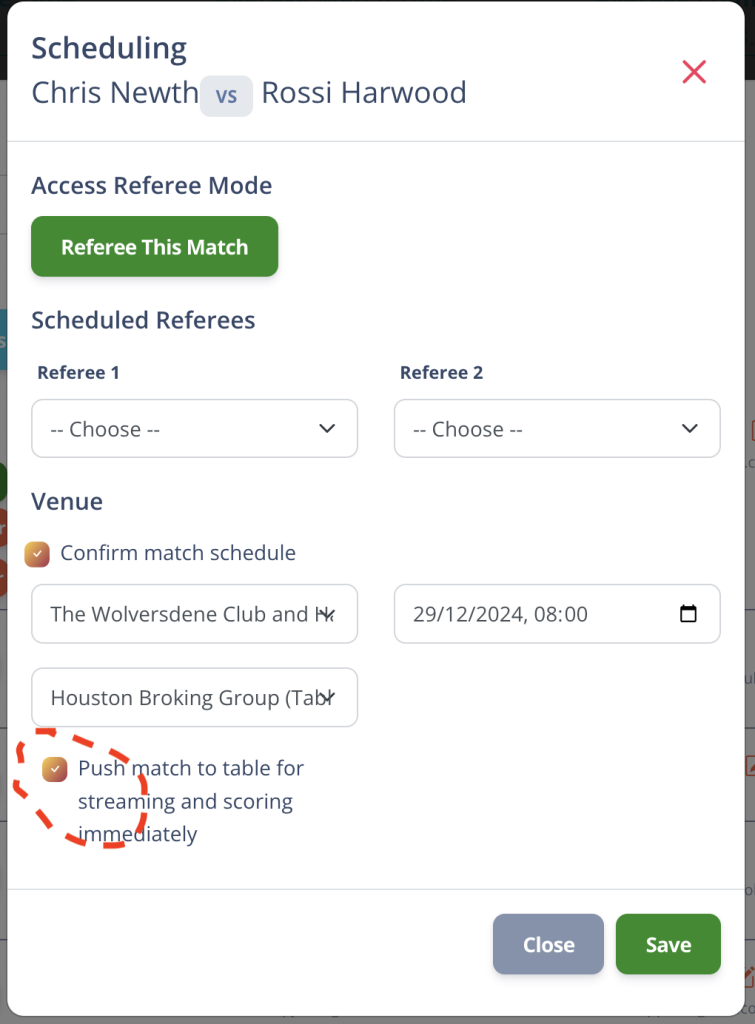Click the vs badge between player names
Screen dimensions: 755x1024
coord(226,96)
